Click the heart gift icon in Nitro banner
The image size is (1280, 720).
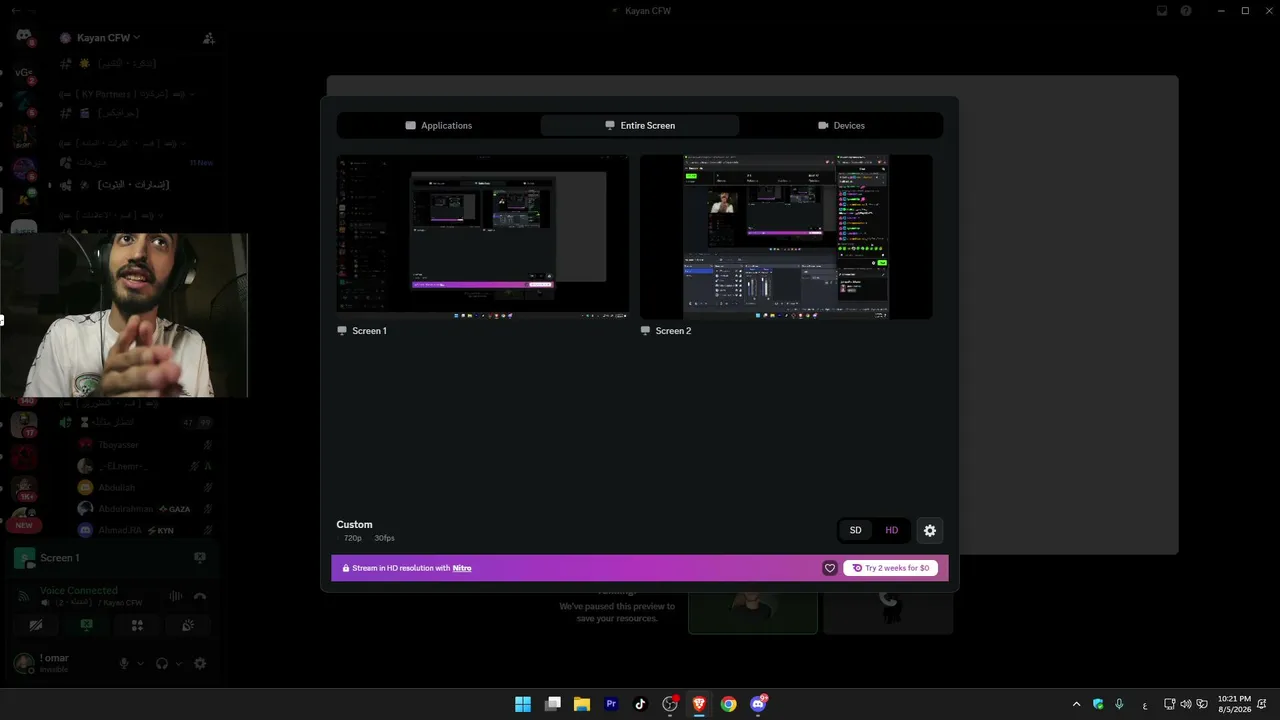830,568
